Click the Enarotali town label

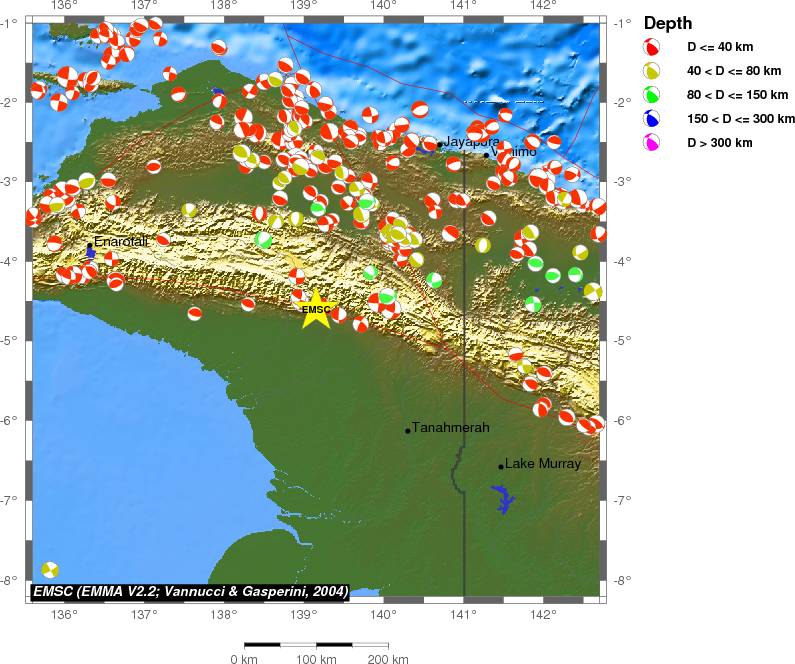121,241
